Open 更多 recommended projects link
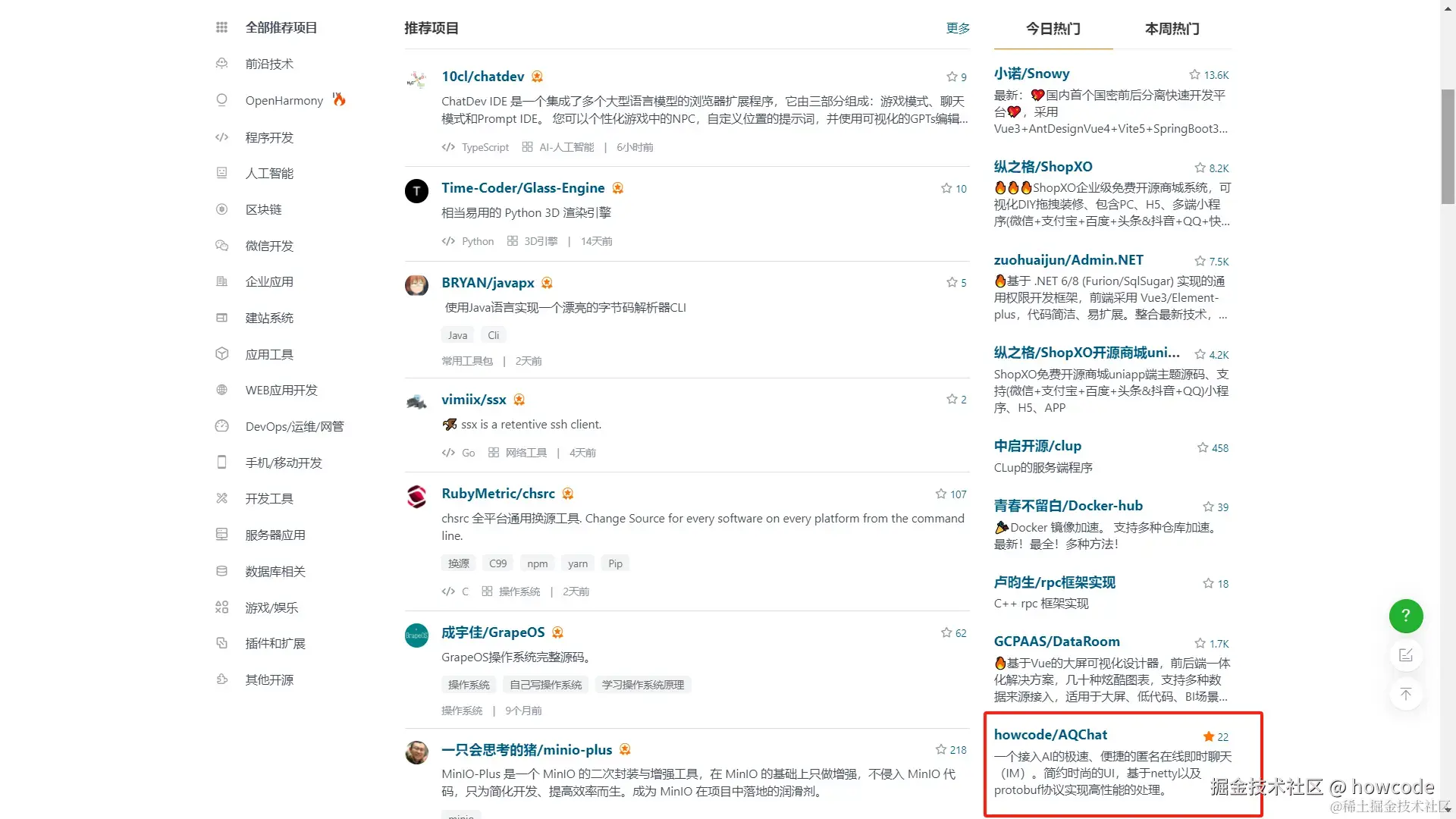The image size is (1456, 819). pyautogui.click(x=958, y=28)
